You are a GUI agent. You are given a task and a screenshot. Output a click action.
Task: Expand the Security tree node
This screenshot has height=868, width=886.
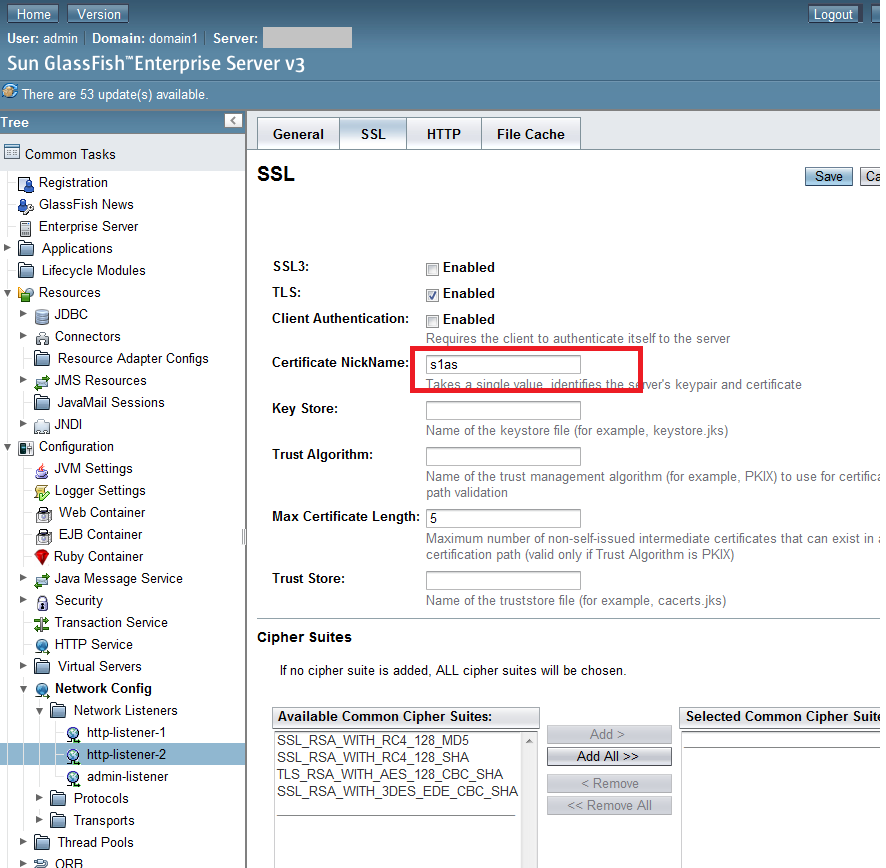point(23,599)
